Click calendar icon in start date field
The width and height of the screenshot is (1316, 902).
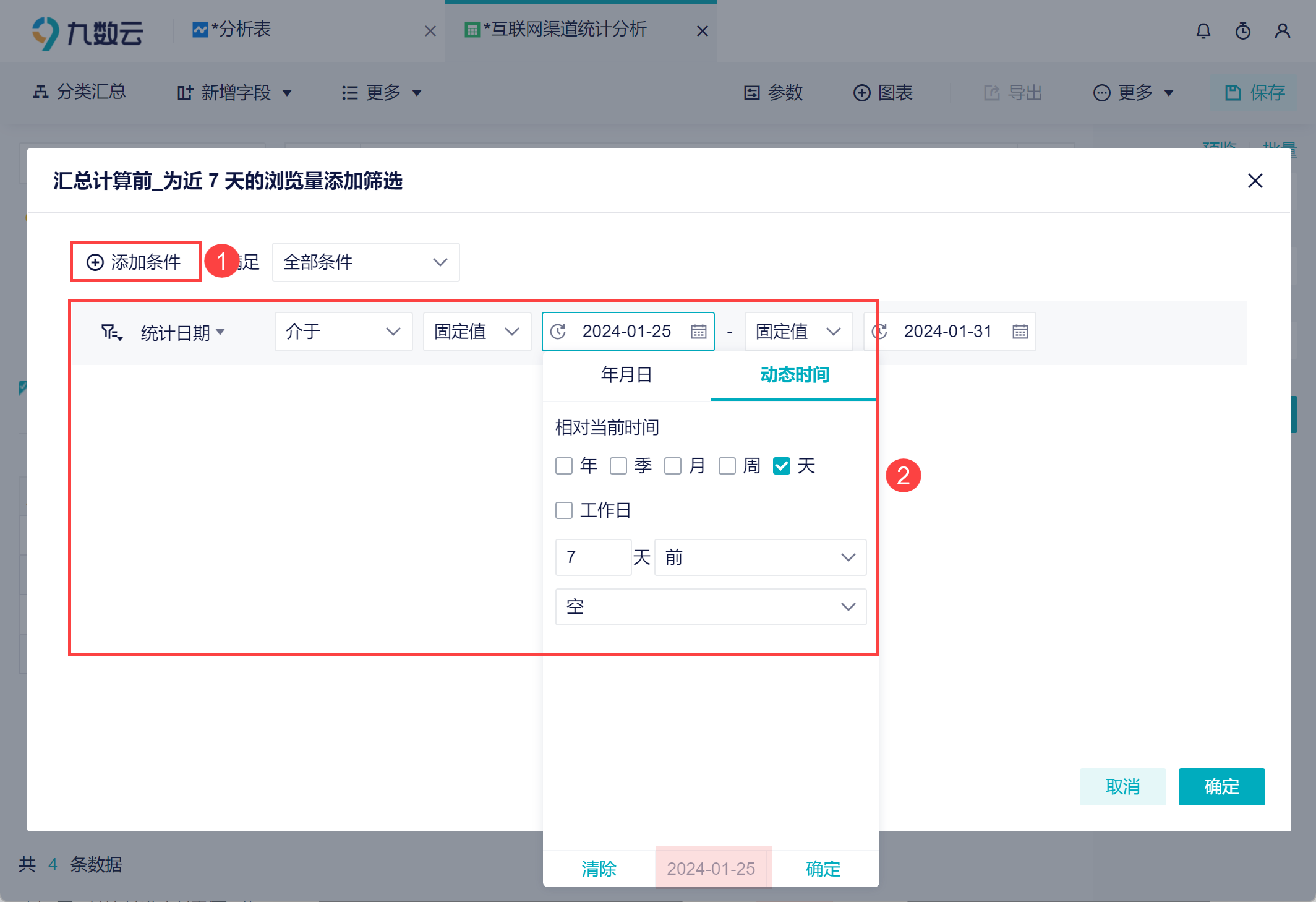click(698, 332)
